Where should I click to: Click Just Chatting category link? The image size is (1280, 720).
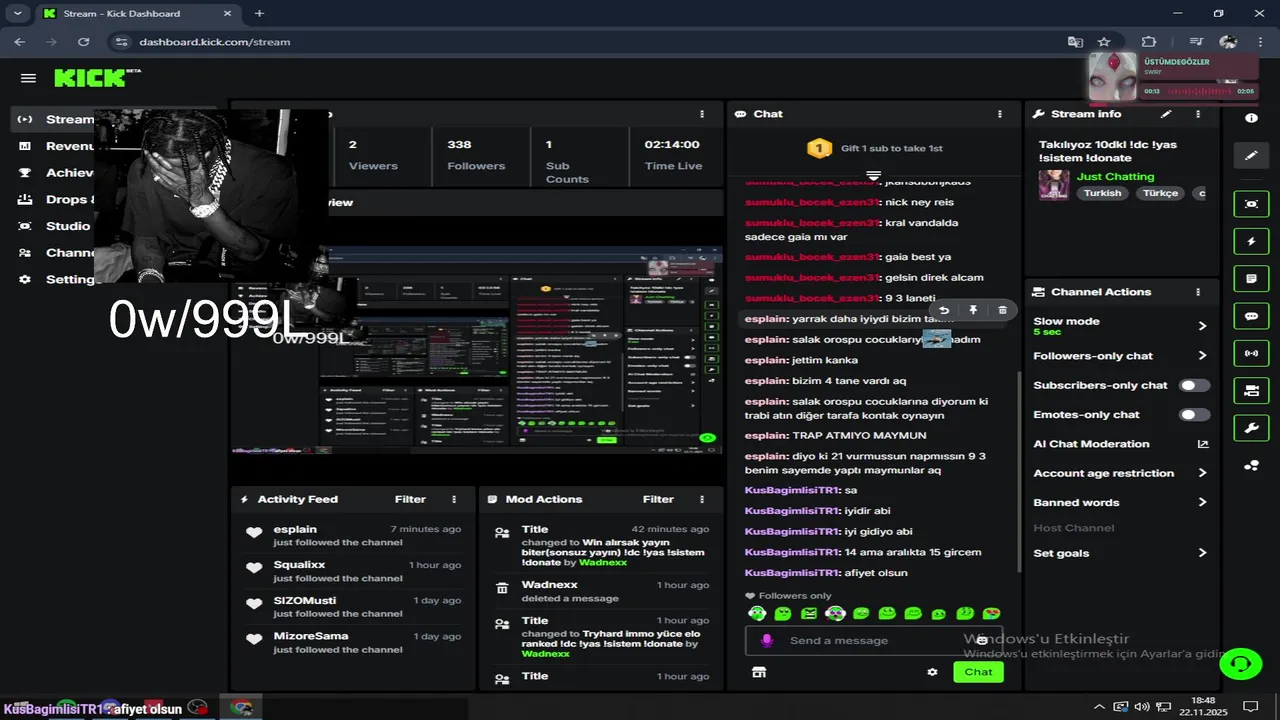pos(1115,177)
